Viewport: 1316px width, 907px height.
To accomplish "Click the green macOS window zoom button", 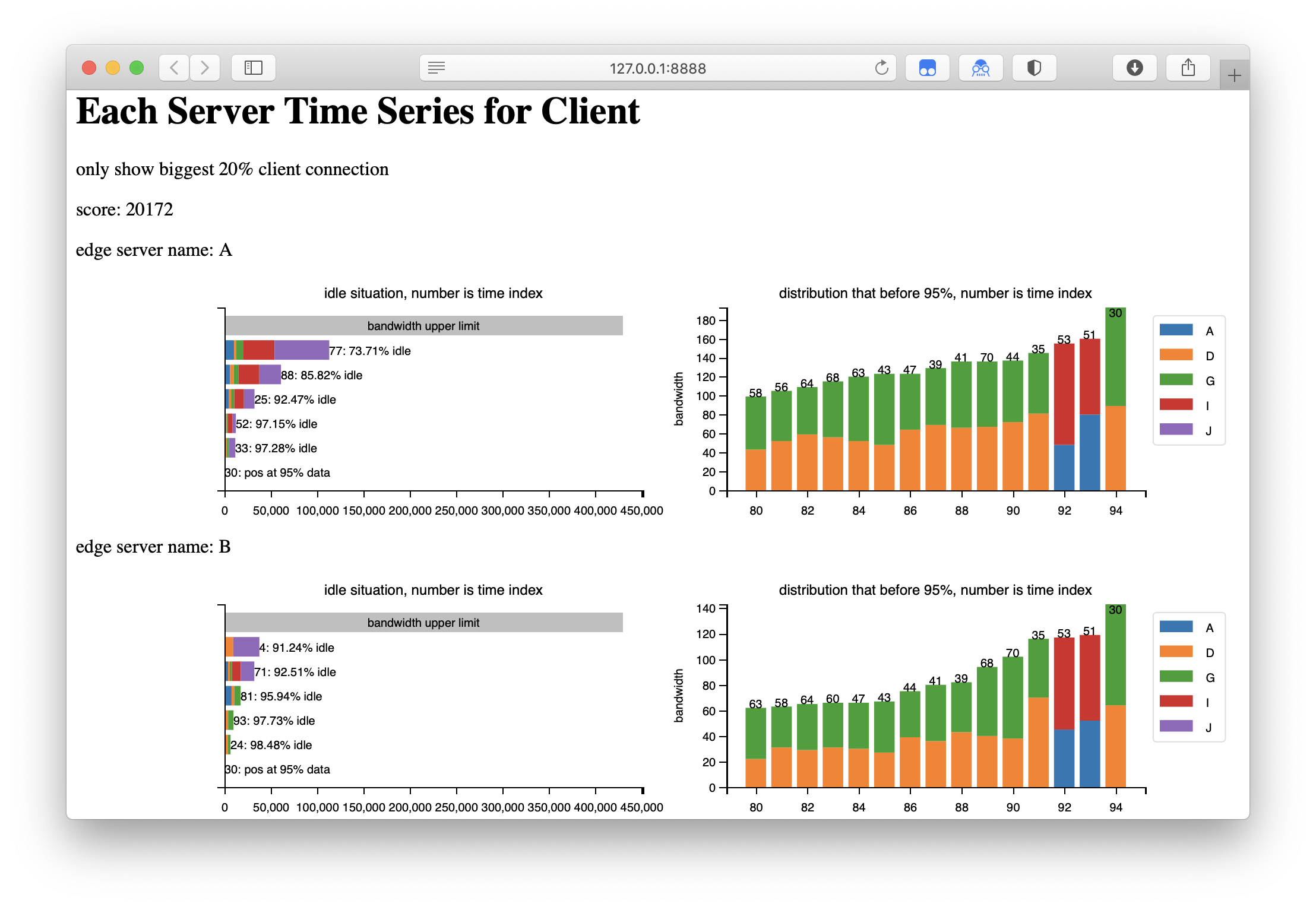I will click(x=137, y=68).
